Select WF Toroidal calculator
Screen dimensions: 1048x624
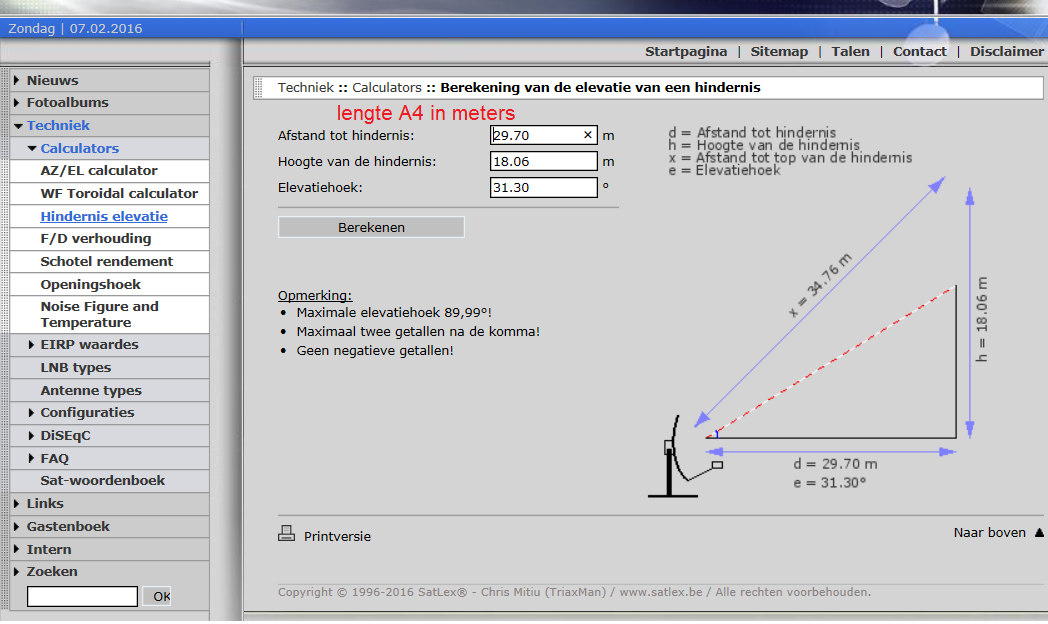(x=119, y=193)
